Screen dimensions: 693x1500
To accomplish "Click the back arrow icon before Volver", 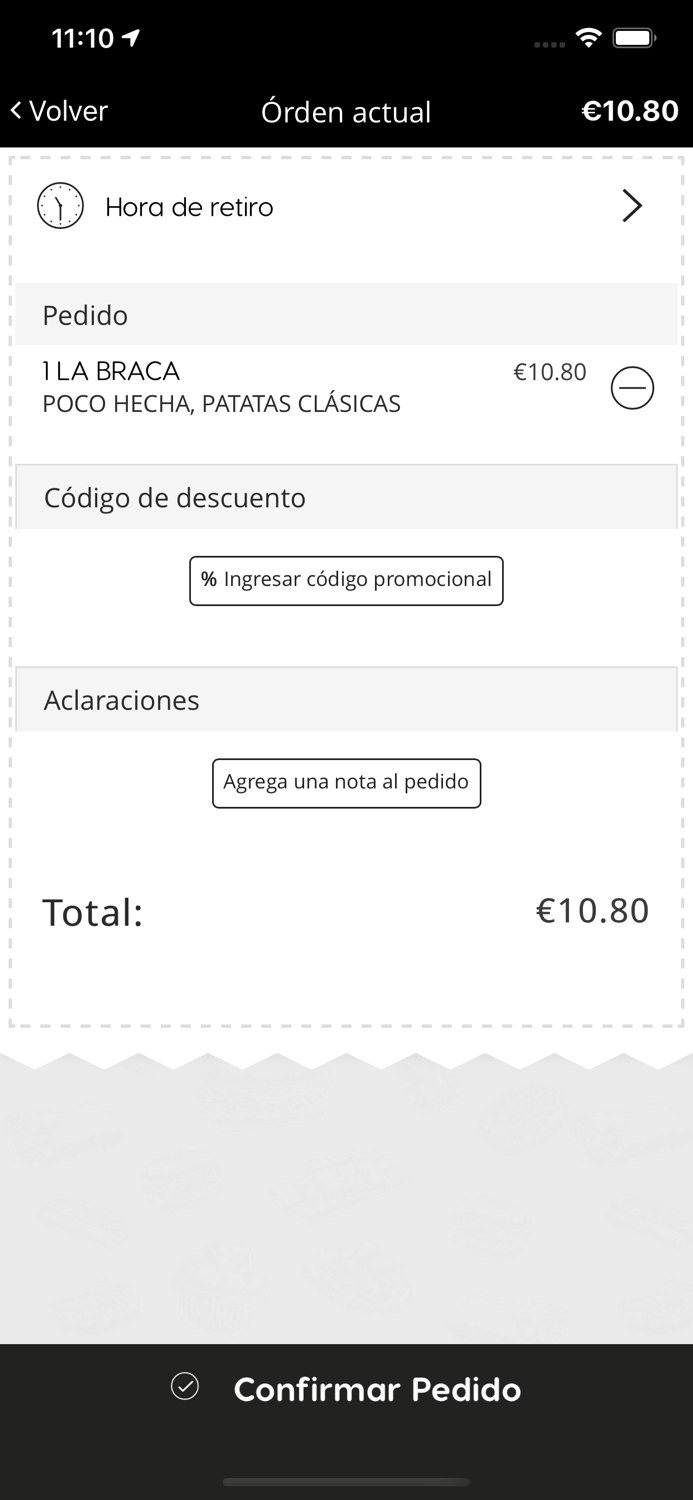I will (x=14, y=110).
